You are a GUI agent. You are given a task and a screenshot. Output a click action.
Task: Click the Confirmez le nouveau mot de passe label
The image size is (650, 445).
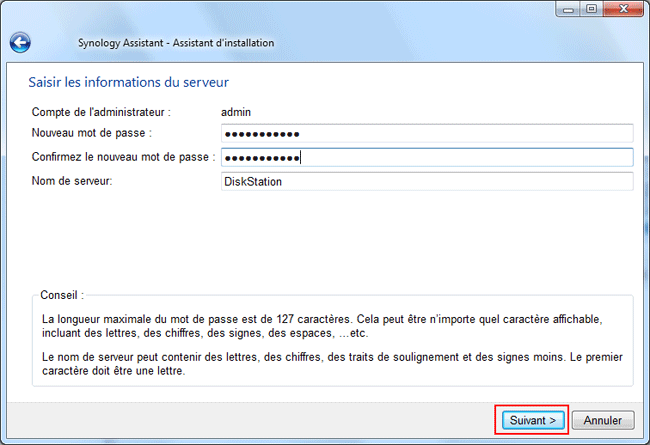pyautogui.click(x=123, y=157)
